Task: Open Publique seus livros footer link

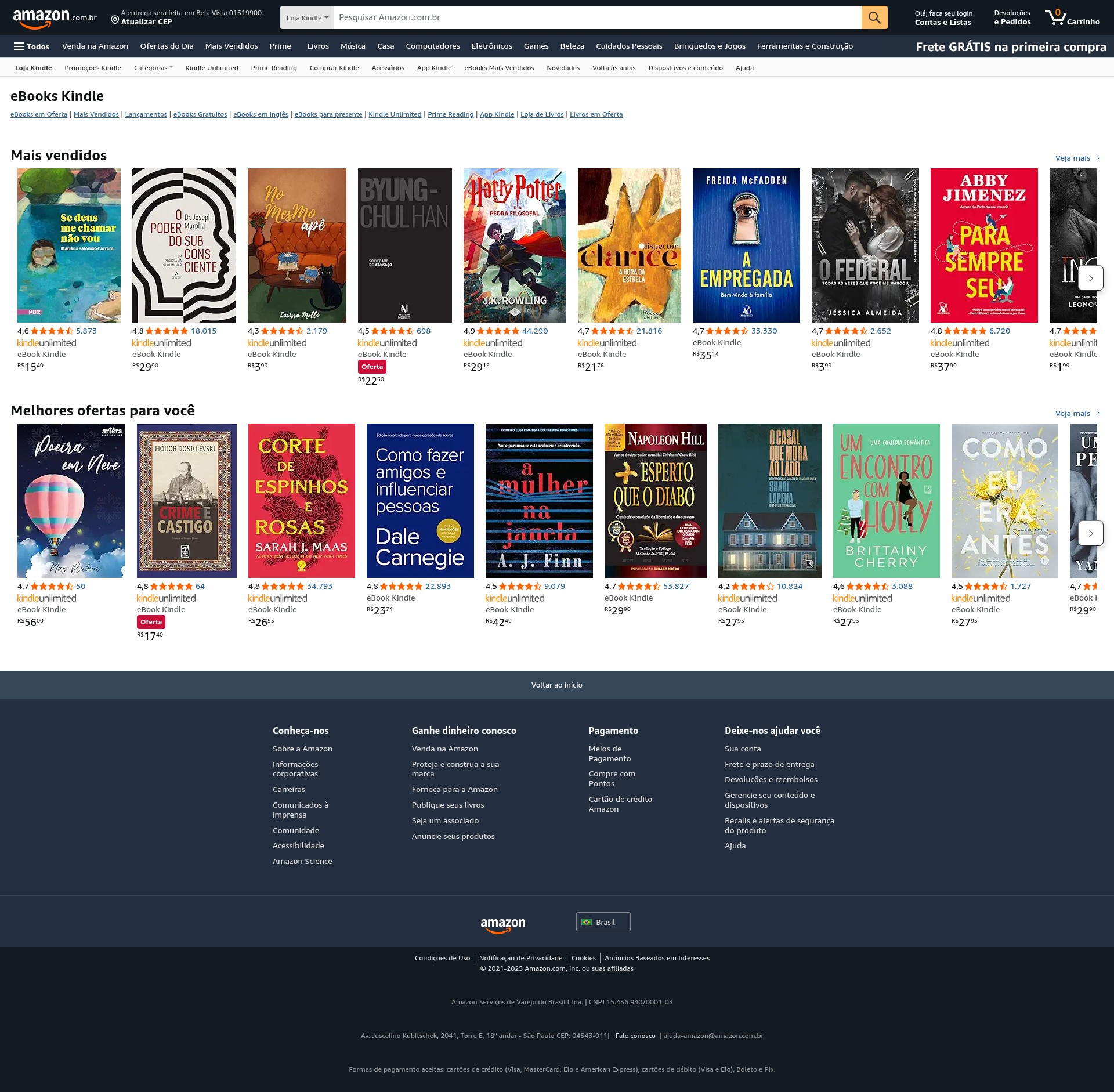Action: pos(448,805)
